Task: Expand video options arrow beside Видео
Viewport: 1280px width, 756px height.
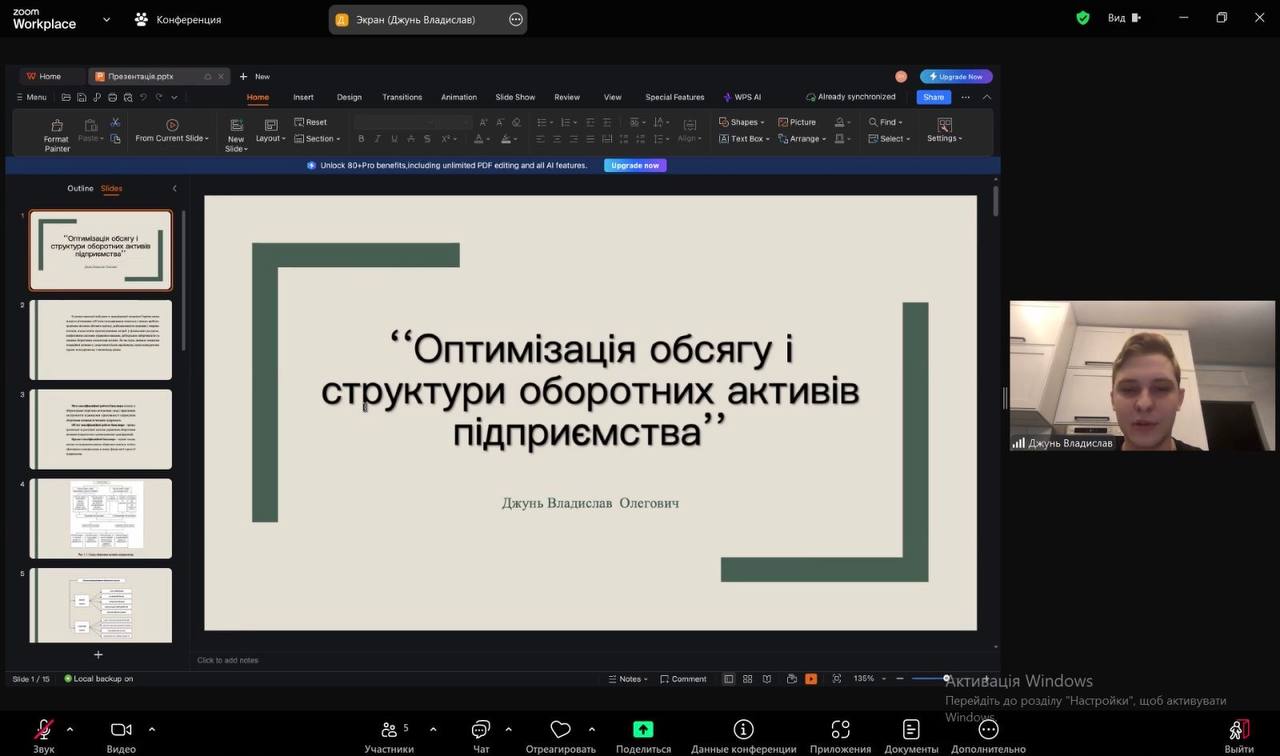Action: point(152,729)
